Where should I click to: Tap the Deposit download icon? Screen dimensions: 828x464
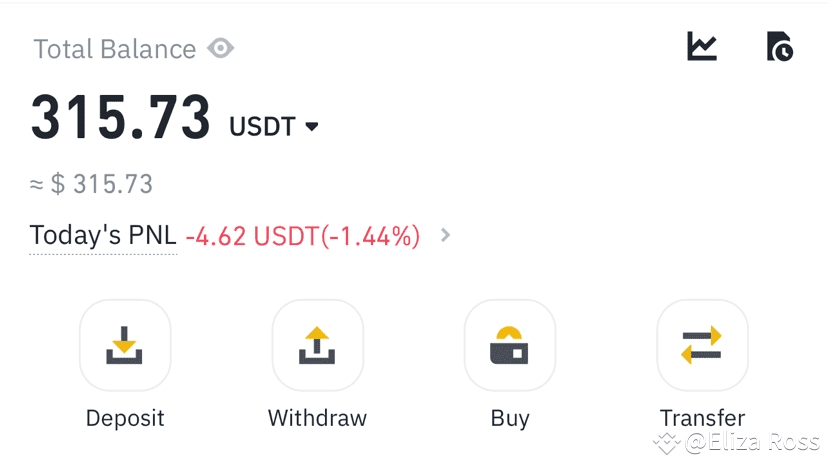point(125,345)
